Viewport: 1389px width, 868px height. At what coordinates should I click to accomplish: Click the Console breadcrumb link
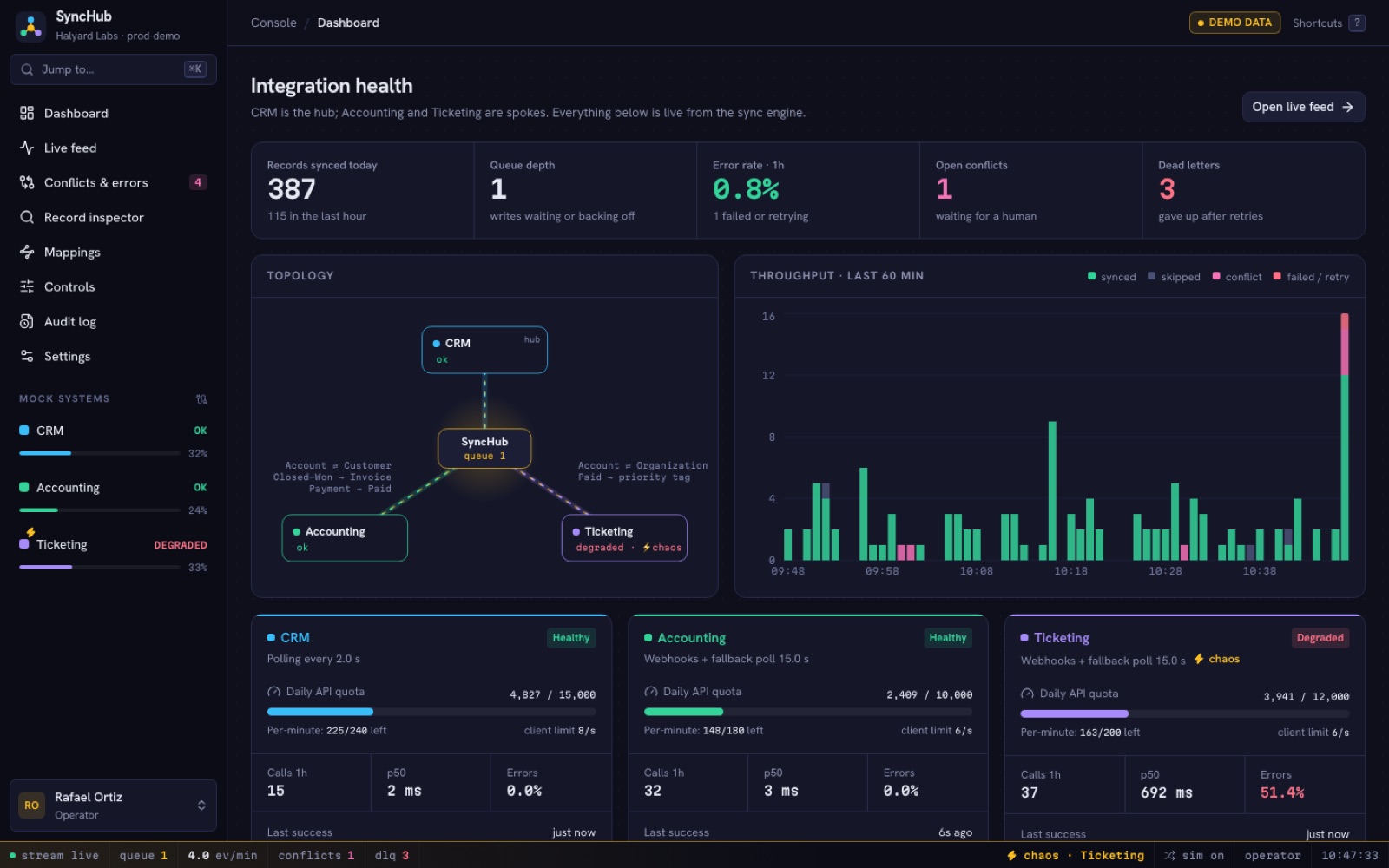[x=273, y=23]
